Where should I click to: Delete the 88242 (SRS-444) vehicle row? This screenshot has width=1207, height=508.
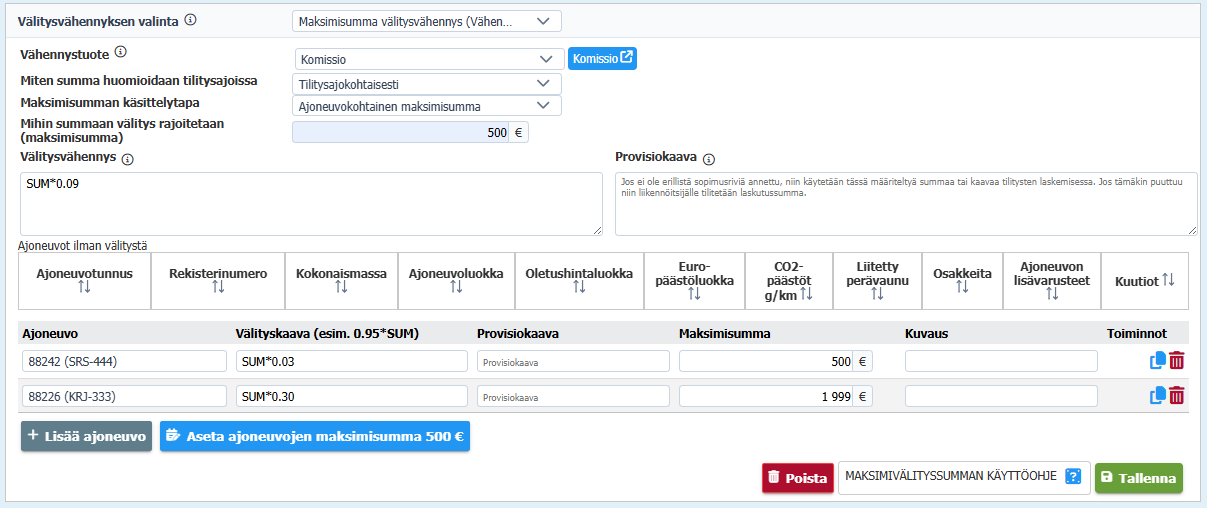click(x=1177, y=362)
